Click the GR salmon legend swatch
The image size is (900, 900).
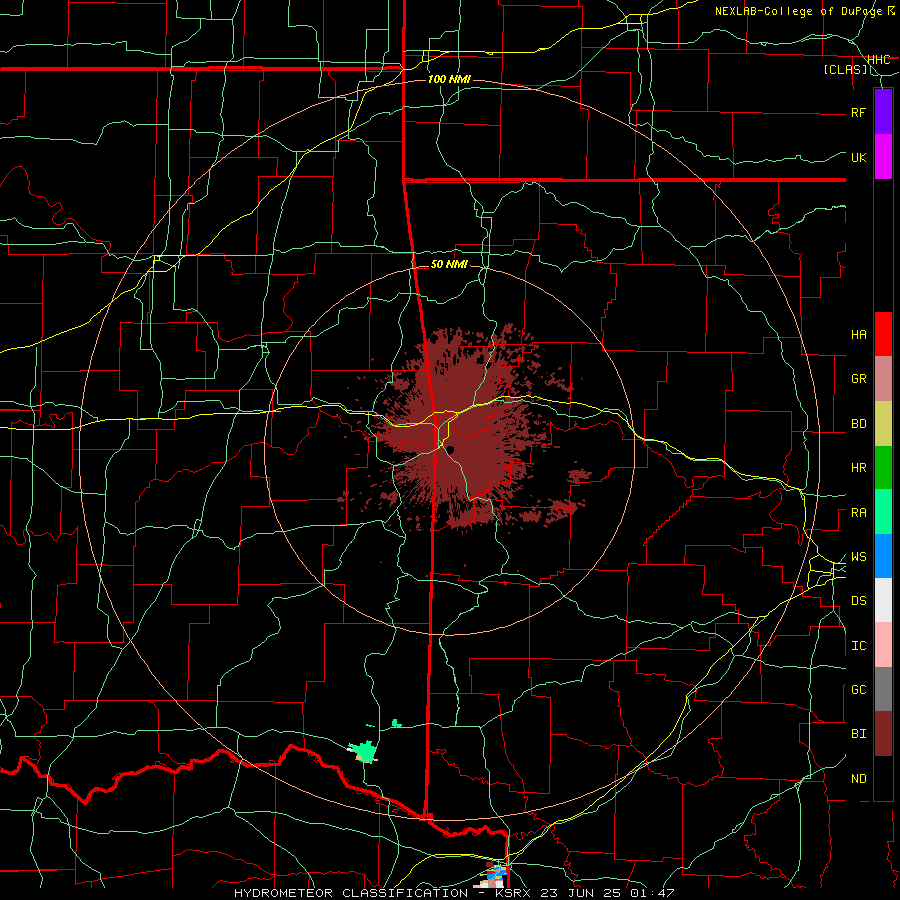click(883, 379)
